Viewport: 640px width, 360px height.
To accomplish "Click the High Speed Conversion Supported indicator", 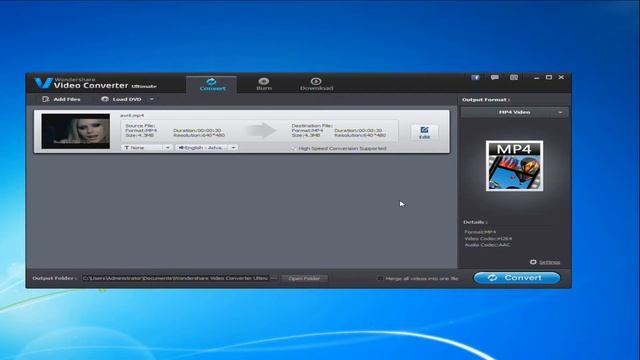I will pyautogui.click(x=339, y=148).
